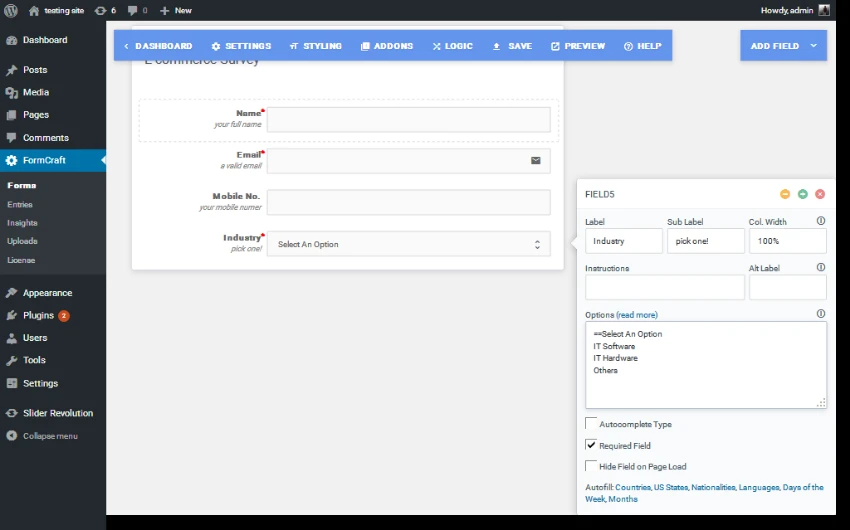The height and width of the screenshot is (530, 850).
Task: Edit the Label field containing Industry
Action: (x=624, y=241)
